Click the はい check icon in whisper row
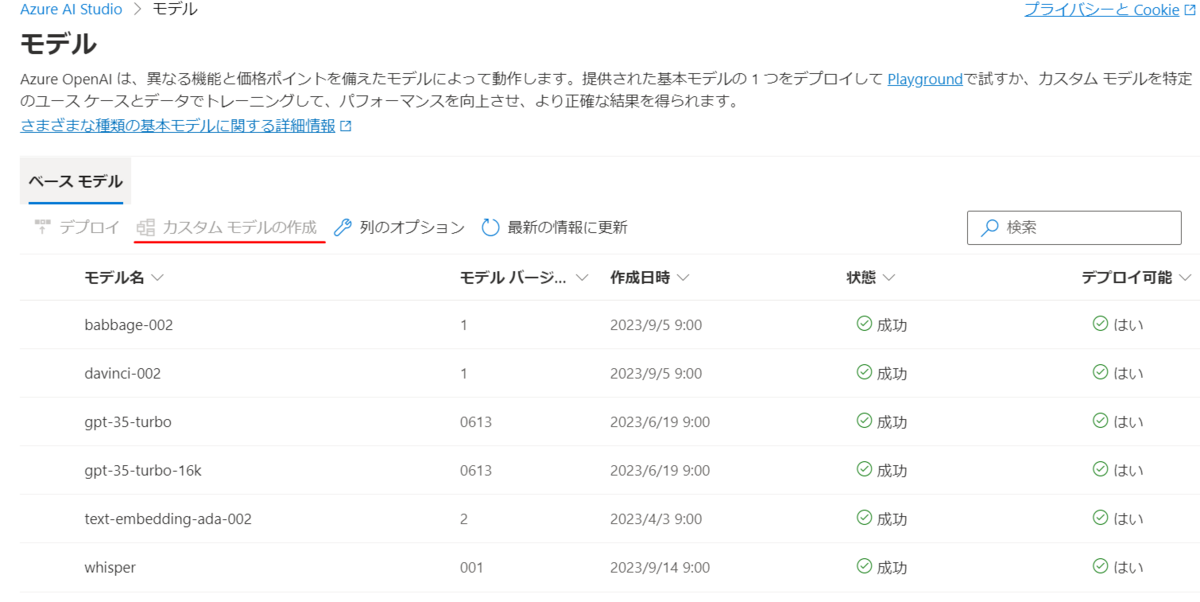Screen dimensions: 1200x602 pos(1100,566)
